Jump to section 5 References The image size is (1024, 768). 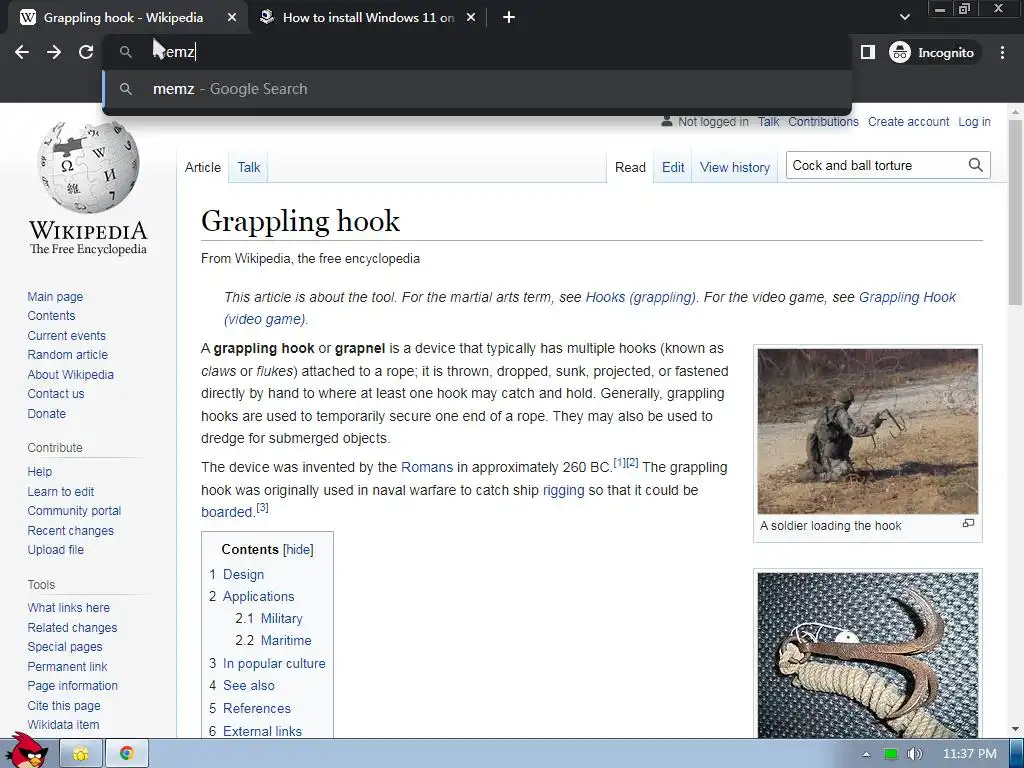[257, 708]
